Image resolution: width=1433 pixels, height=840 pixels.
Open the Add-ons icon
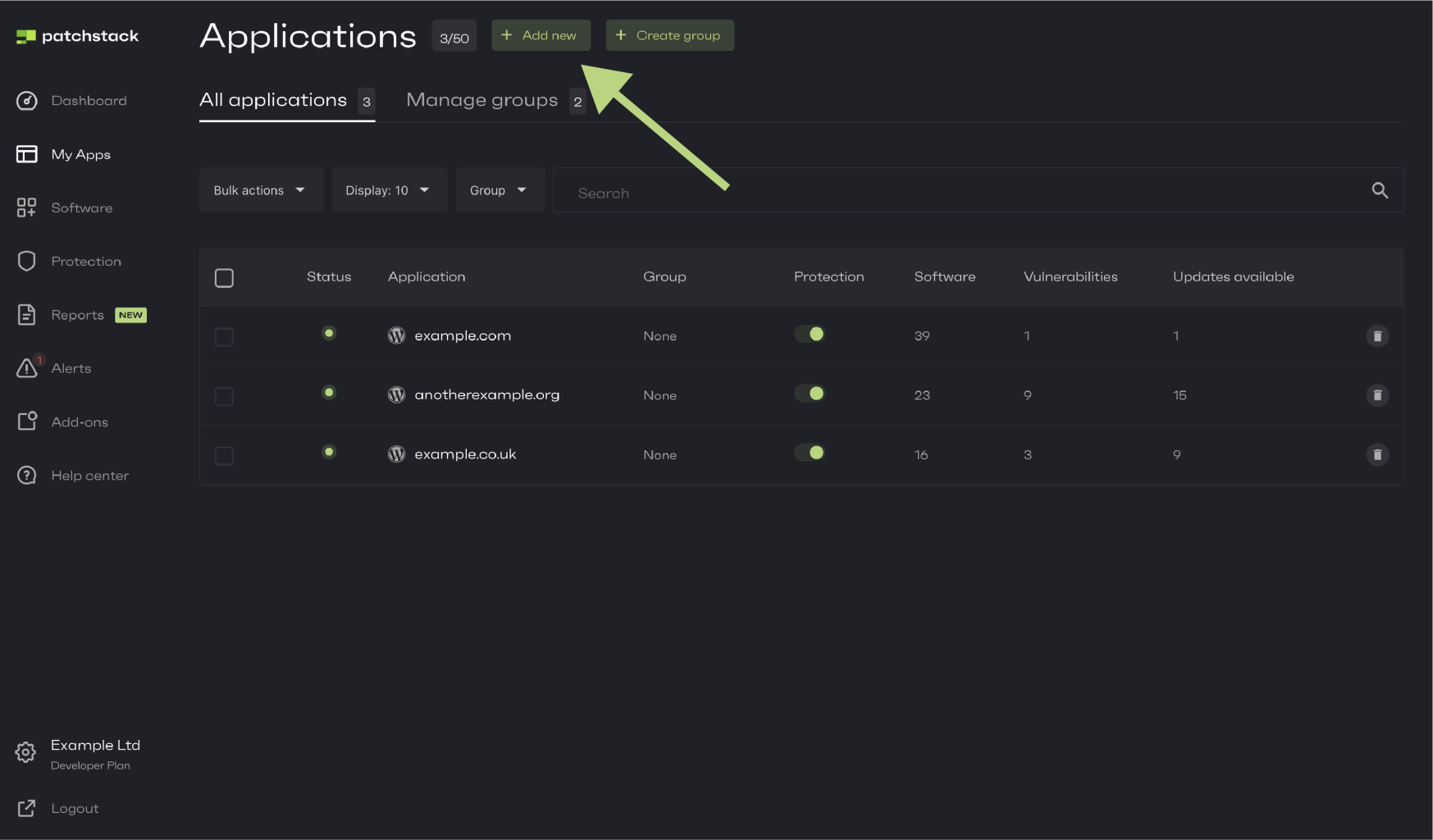(27, 422)
